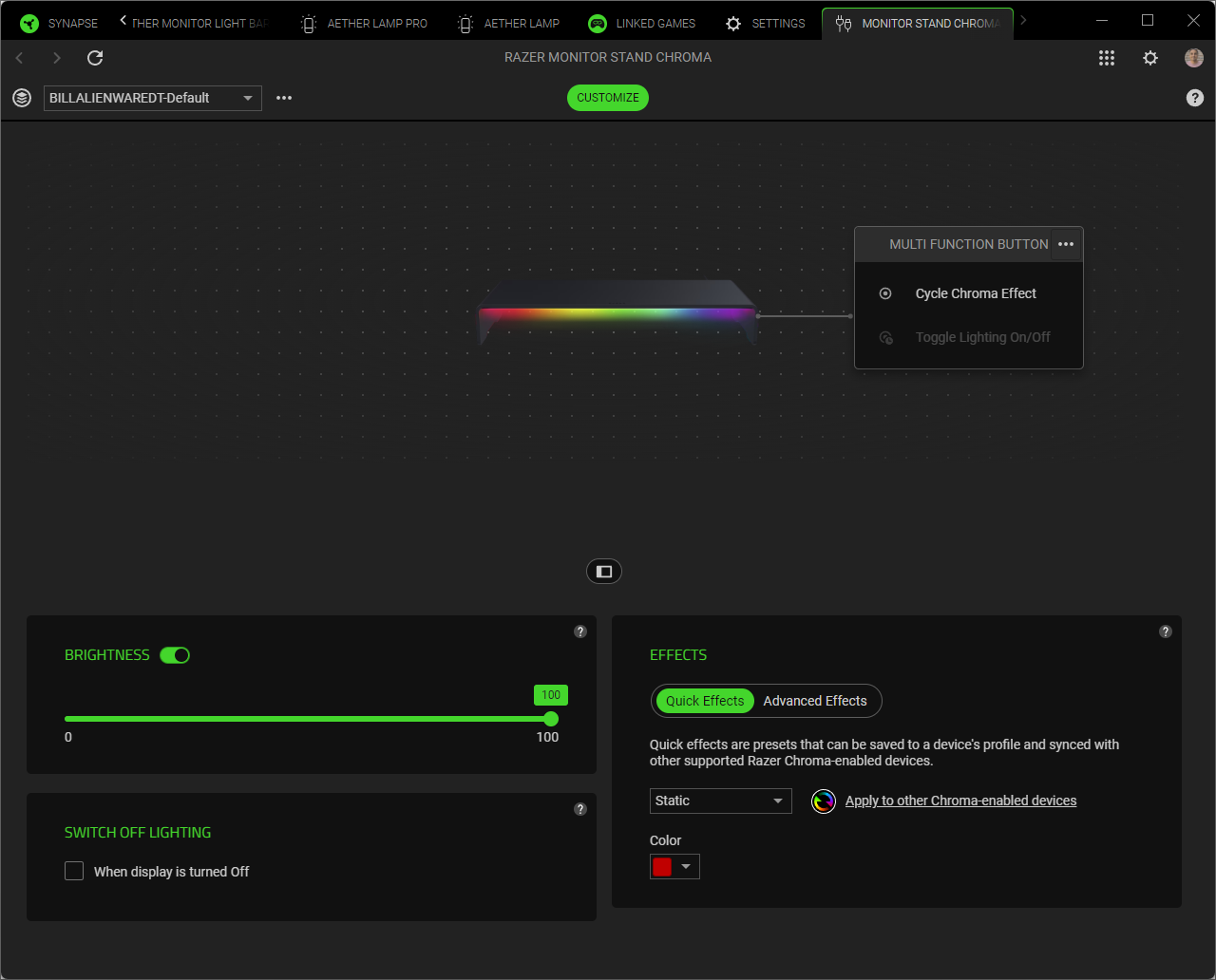Open the Synapse home tab

pyautogui.click(x=59, y=23)
